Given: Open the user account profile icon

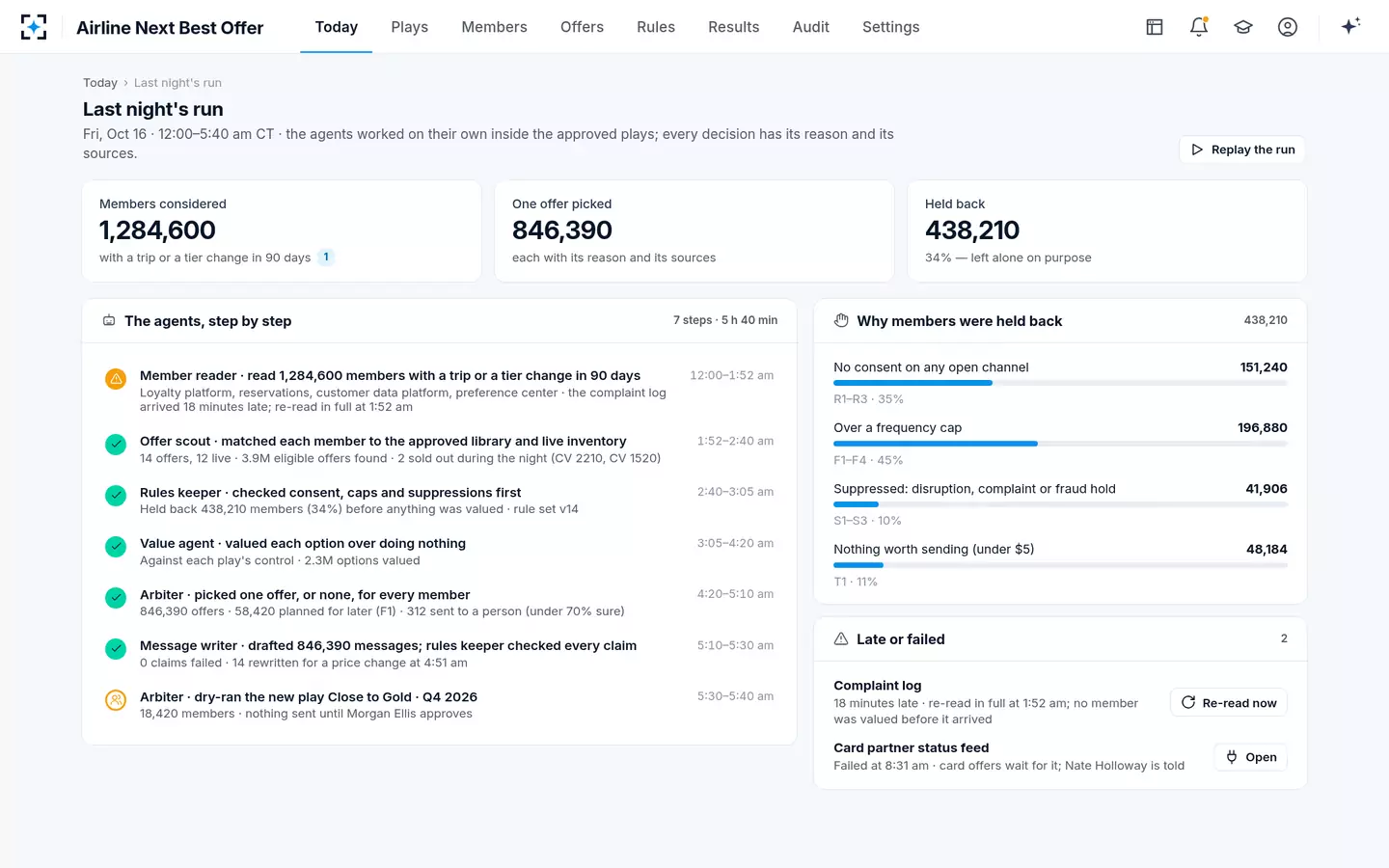Looking at the screenshot, I should (x=1288, y=27).
